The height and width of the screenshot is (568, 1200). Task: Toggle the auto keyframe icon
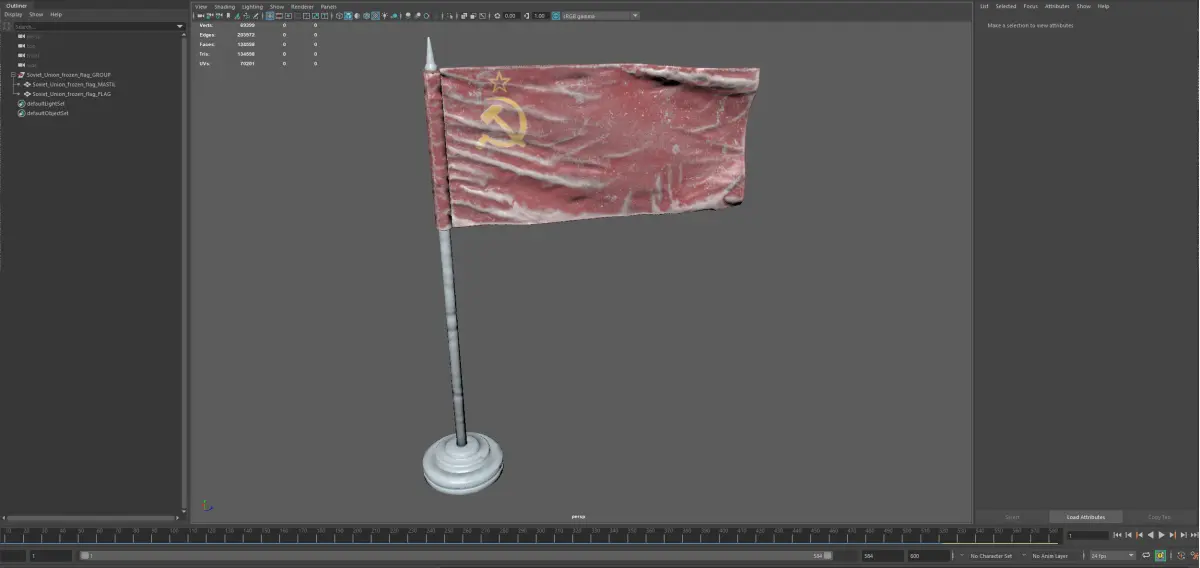(x=1160, y=555)
